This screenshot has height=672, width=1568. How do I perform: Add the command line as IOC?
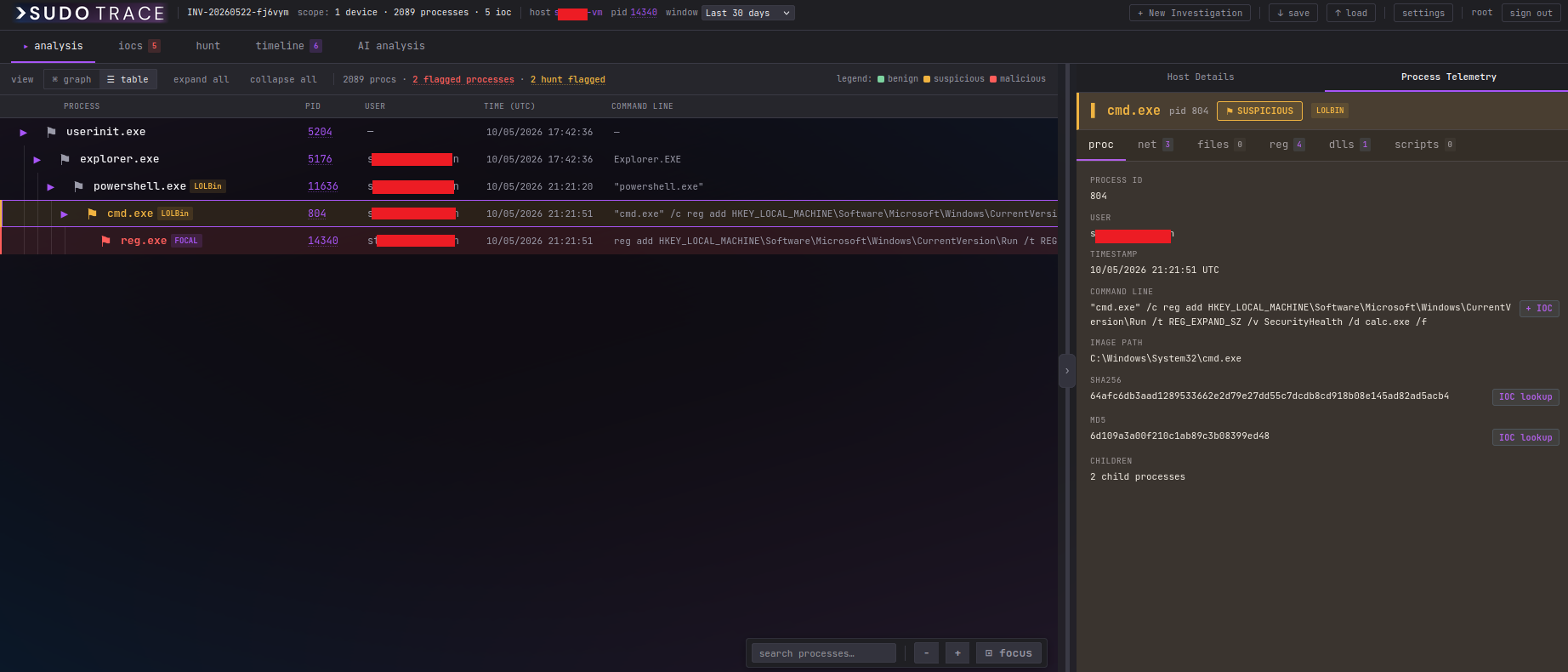coord(1539,308)
